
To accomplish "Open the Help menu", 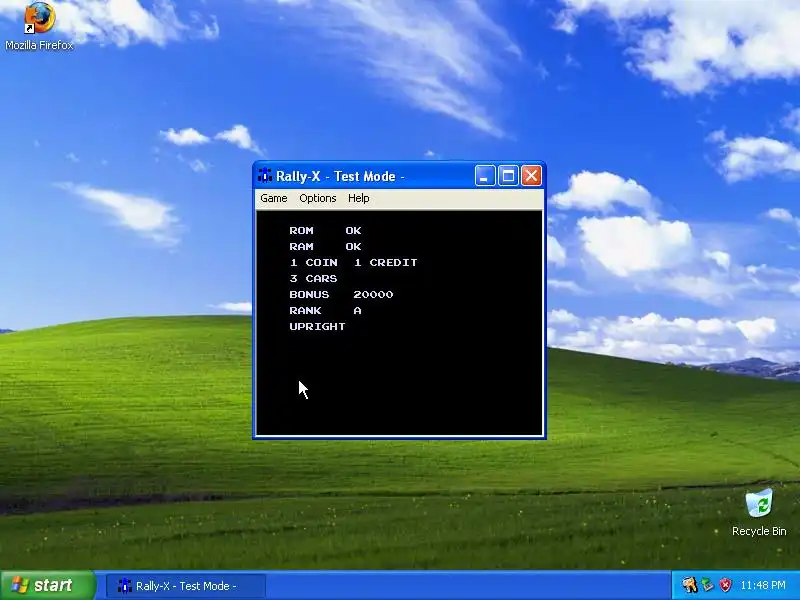I will tap(359, 198).
